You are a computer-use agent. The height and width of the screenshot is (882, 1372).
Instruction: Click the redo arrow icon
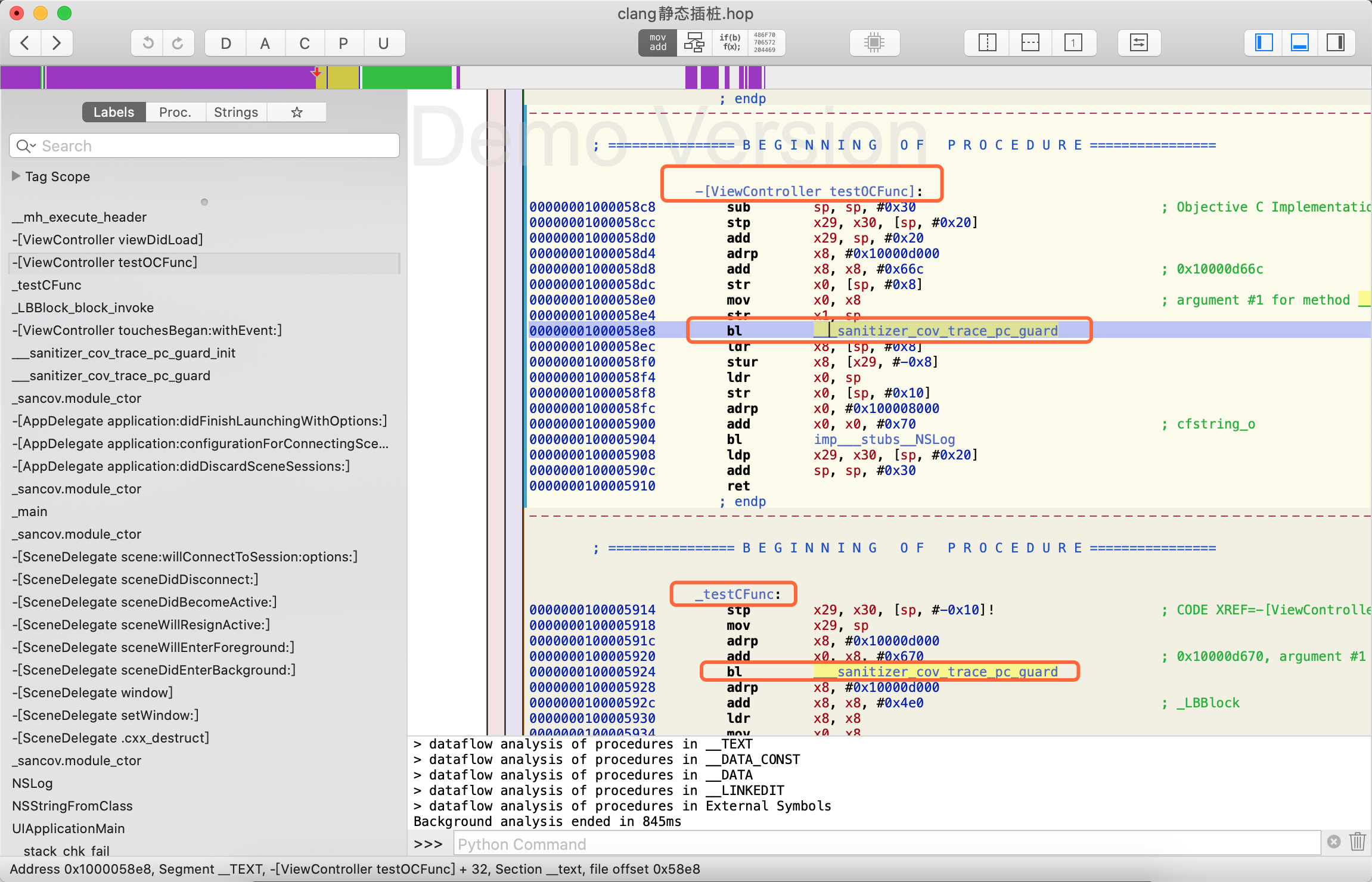click(178, 43)
